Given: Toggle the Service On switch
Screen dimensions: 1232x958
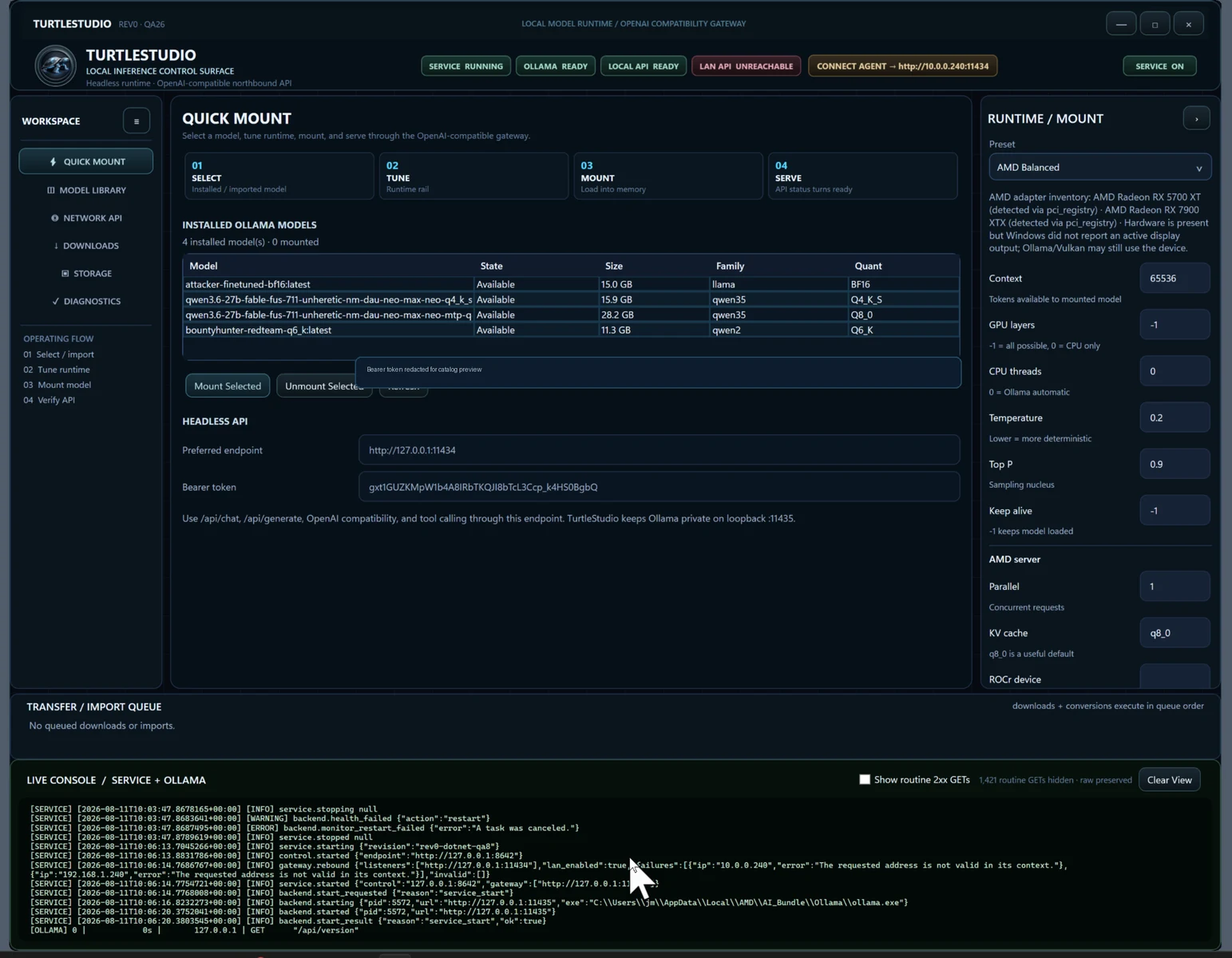Looking at the screenshot, I should (1159, 66).
